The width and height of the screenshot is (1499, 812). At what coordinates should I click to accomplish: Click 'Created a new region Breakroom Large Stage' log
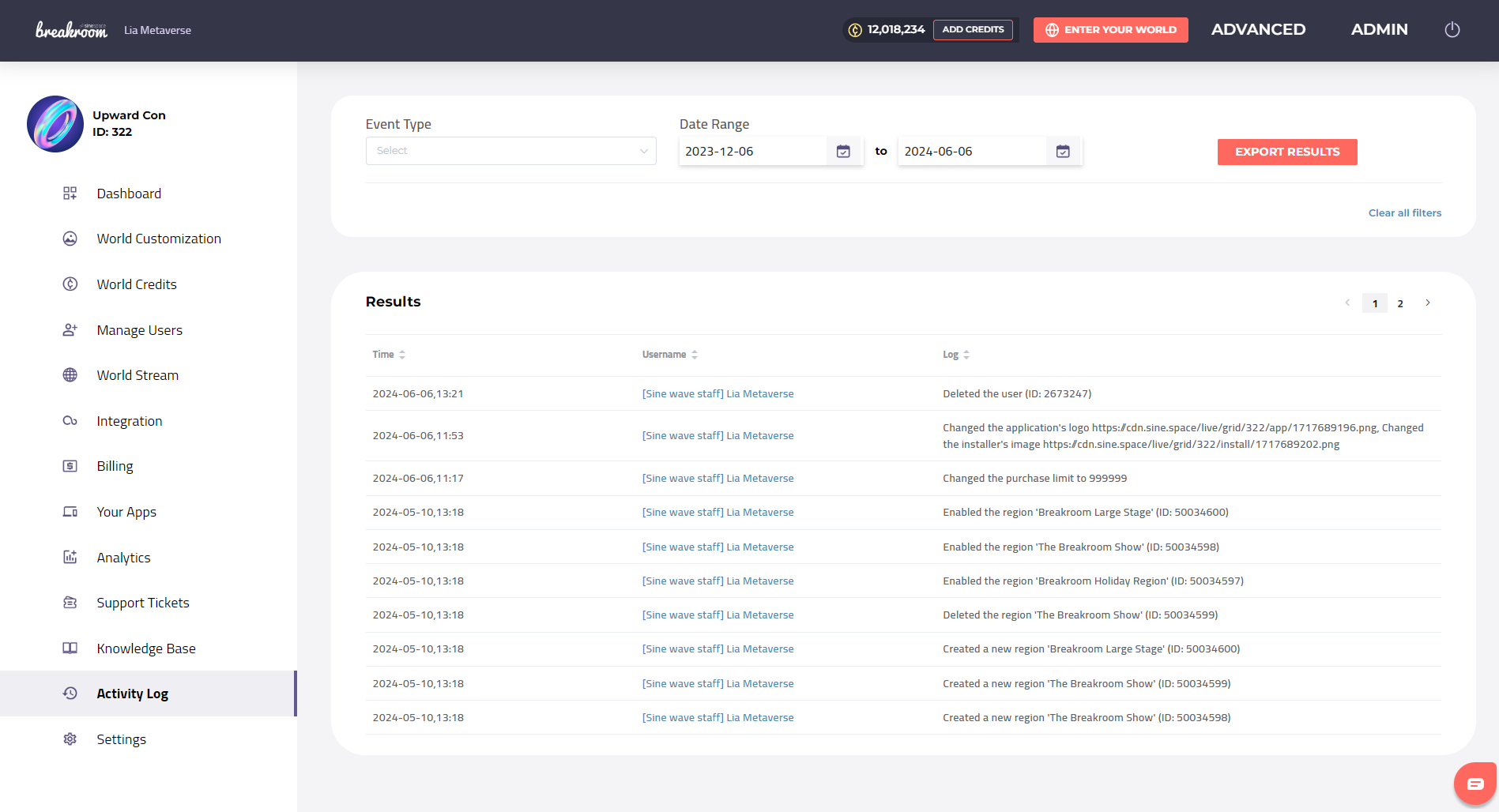coord(1091,649)
